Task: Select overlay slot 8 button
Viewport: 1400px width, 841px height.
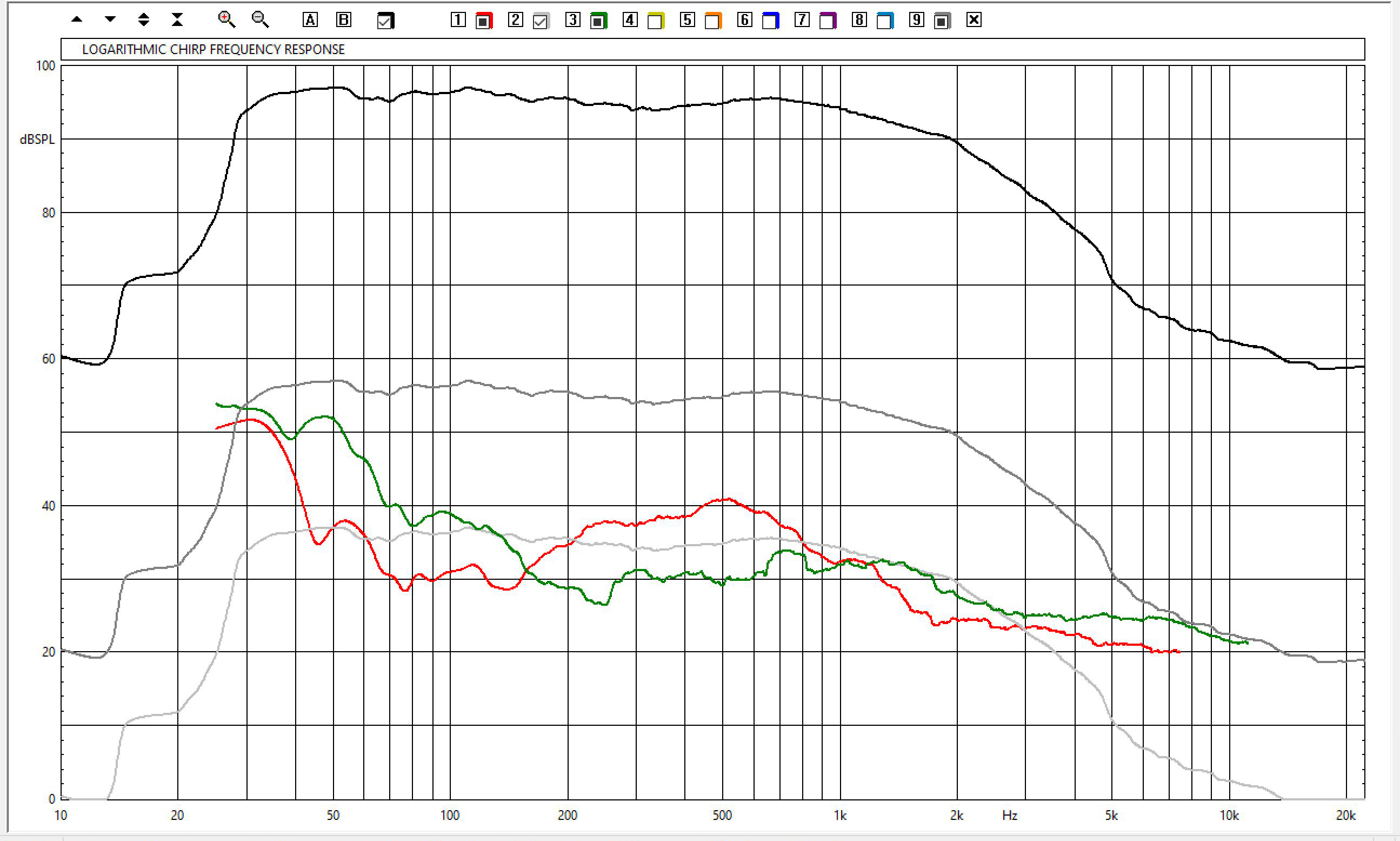Action: pyautogui.click(x=859, y=20)
